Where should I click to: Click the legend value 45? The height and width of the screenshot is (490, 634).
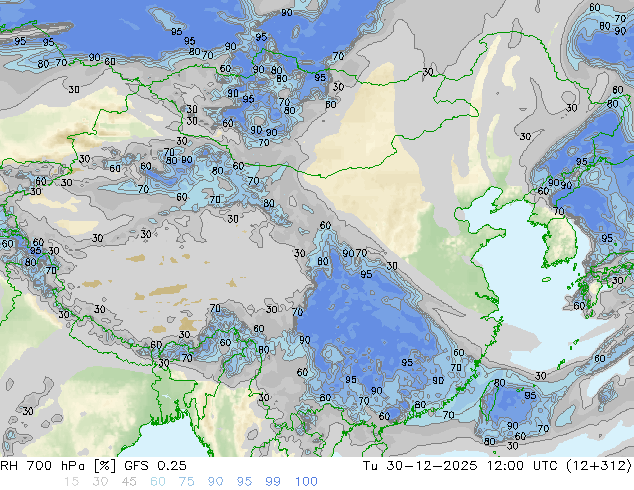tap(129, 482)
